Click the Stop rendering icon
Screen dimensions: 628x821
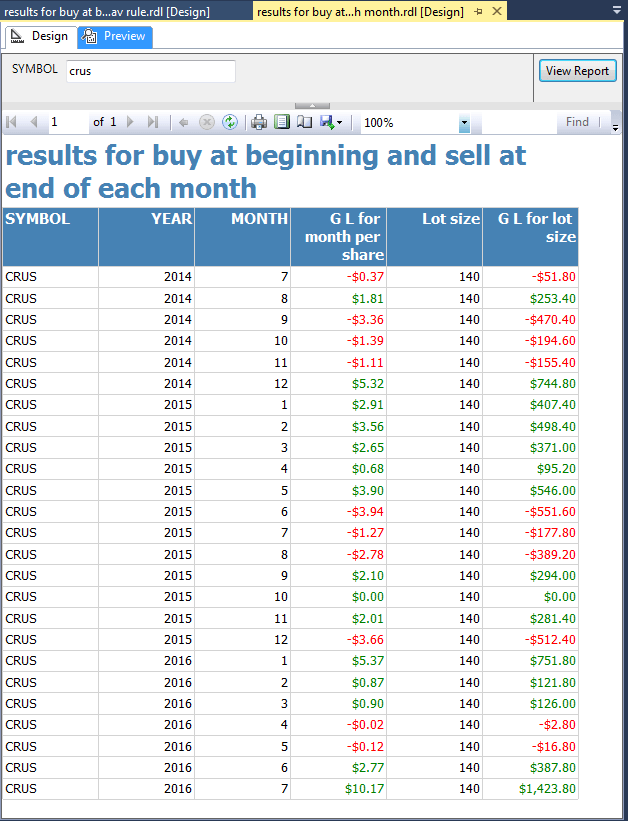[206, 122]
